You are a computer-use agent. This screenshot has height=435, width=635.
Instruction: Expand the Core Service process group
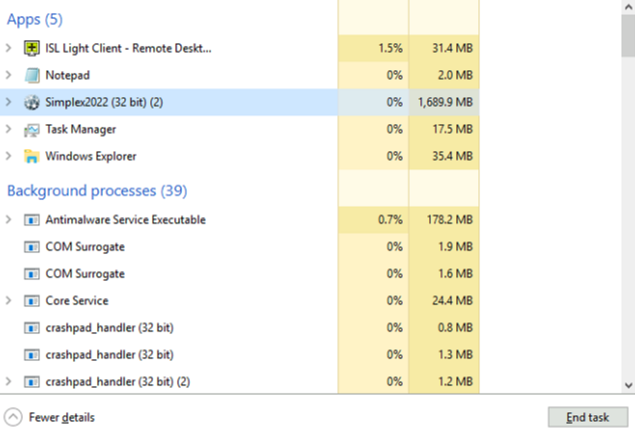[x=9, y=301]
